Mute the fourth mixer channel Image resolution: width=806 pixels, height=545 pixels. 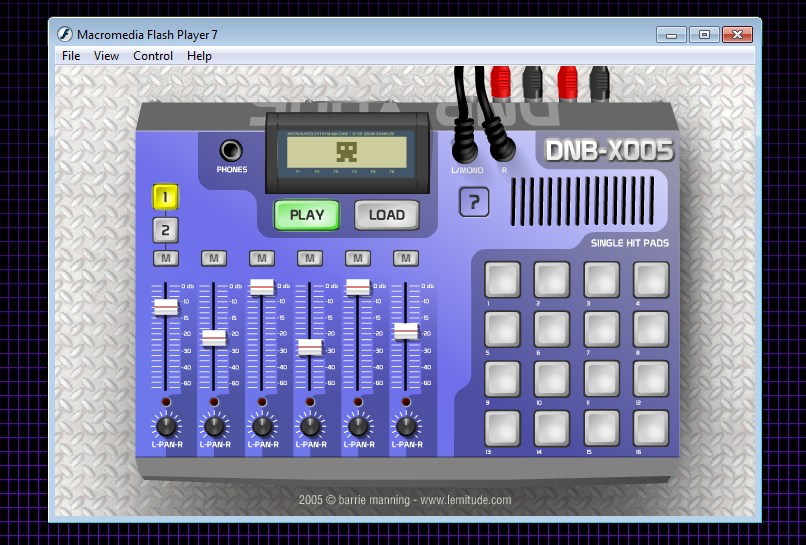tap(310, 258)
